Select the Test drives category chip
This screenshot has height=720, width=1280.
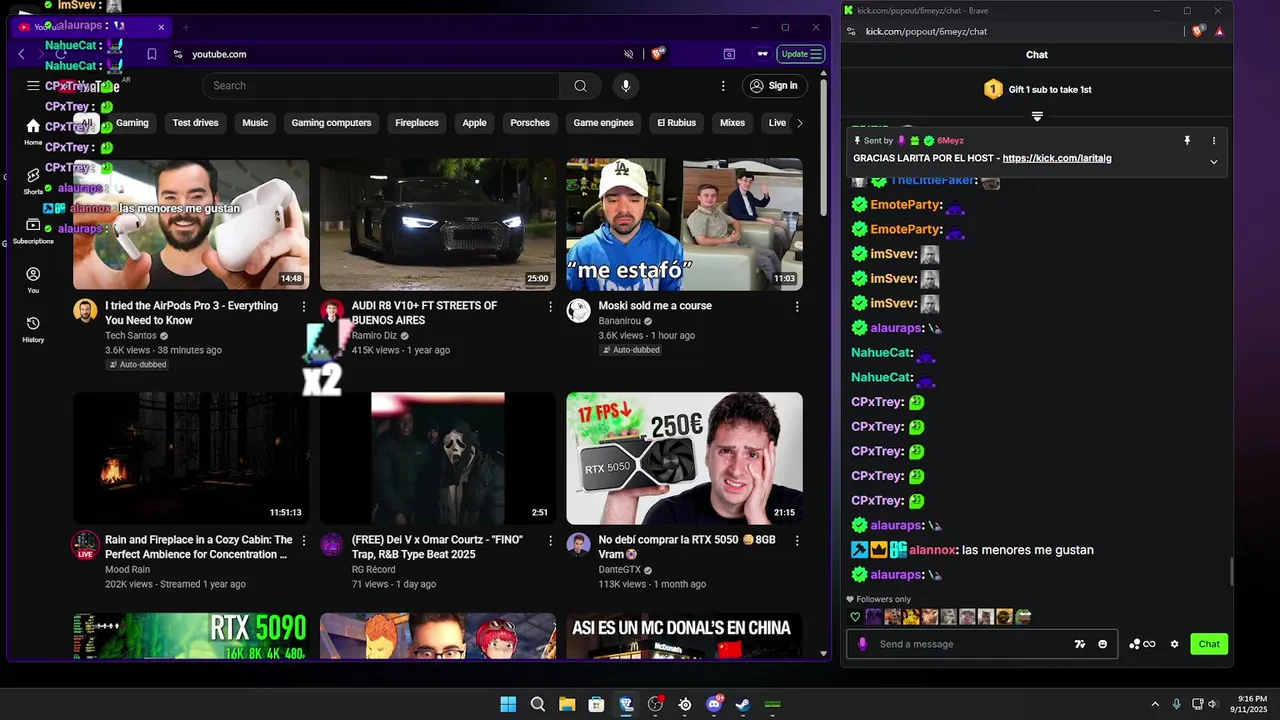pos(195,123)
